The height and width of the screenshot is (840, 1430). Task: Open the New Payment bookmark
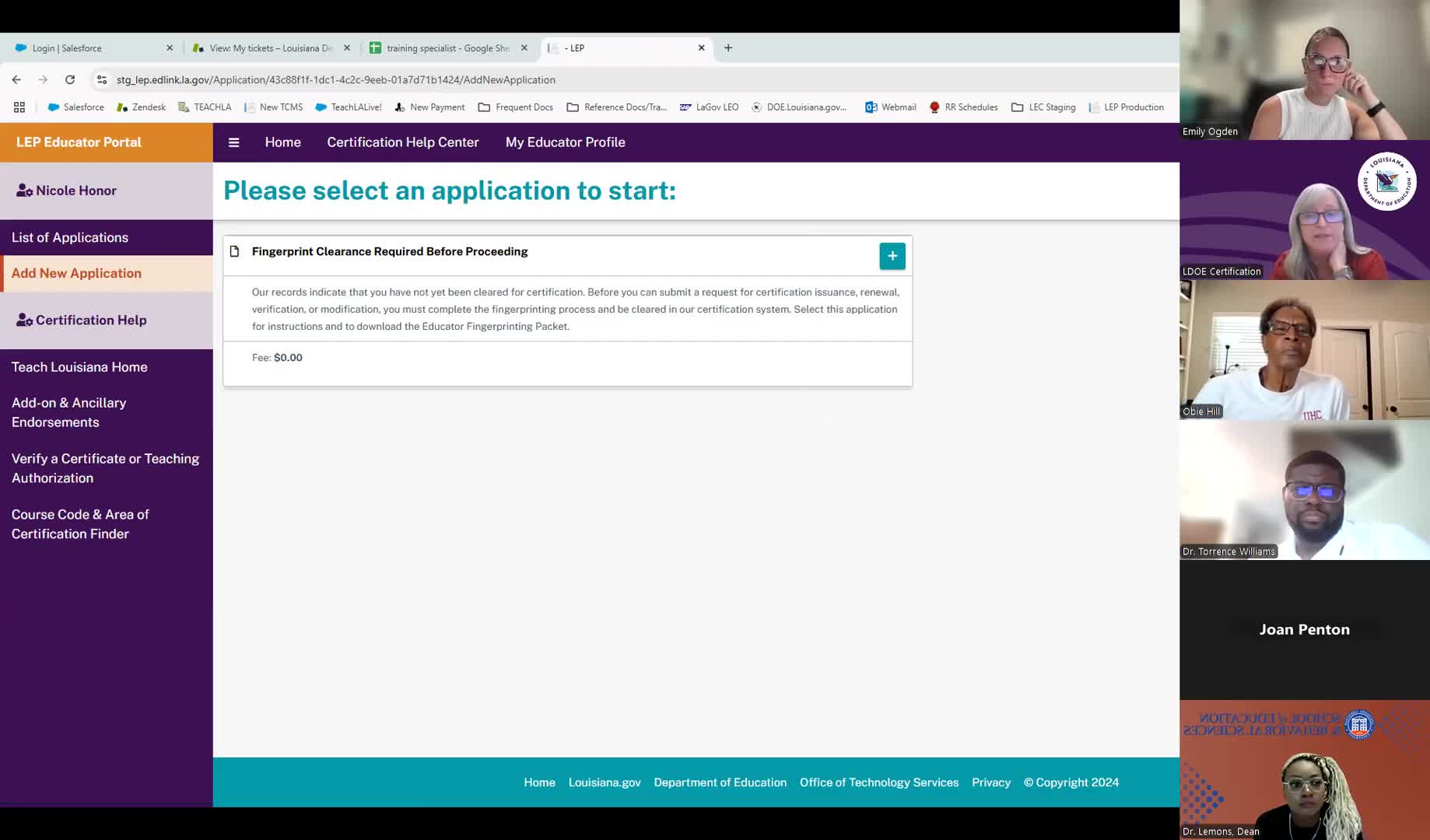coord(429,107)
